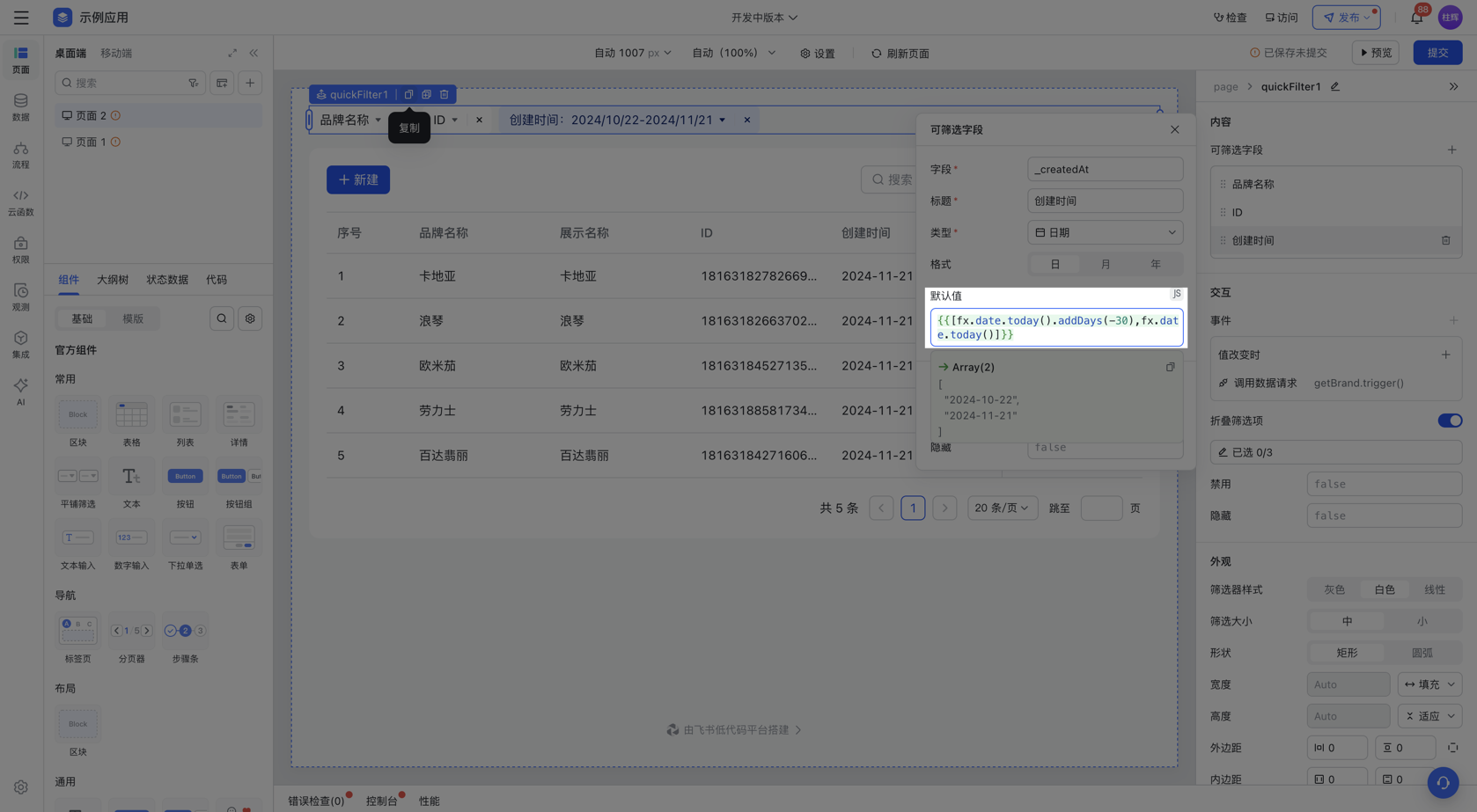This screenshot has height=812, width=1477.
Task: Select 月 date format option
Action: point(1106,264)
